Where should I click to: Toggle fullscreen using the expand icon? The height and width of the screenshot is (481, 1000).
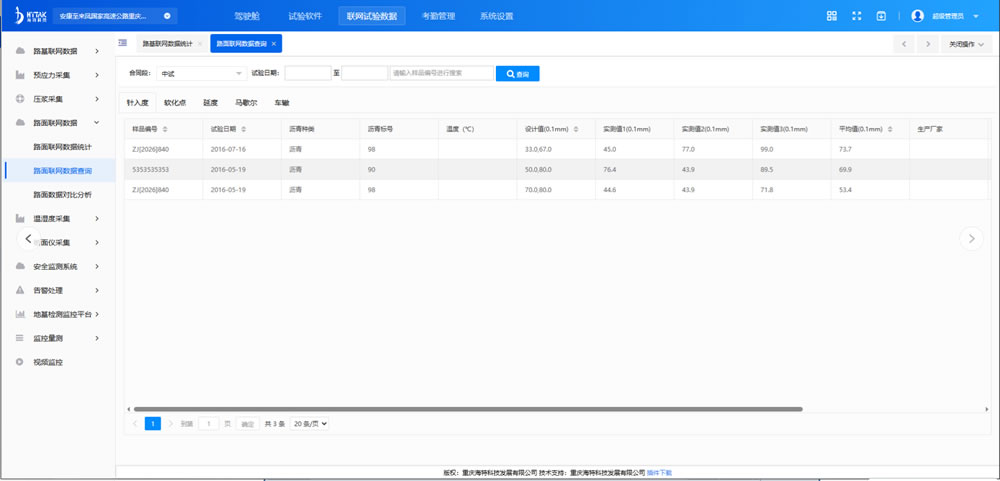pyautogui.click(x=856, y=16)
